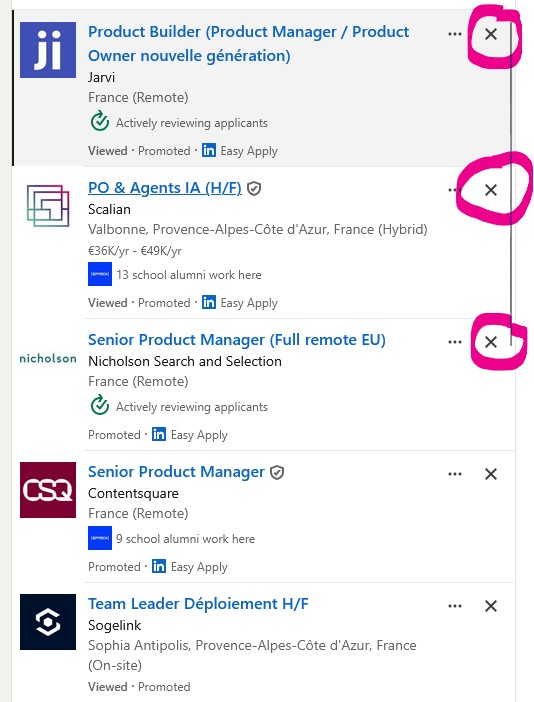Click the '€36K/yr - €49K/yr' salary text
Viewport: 534px width, 702px height.
click(135, 251)
